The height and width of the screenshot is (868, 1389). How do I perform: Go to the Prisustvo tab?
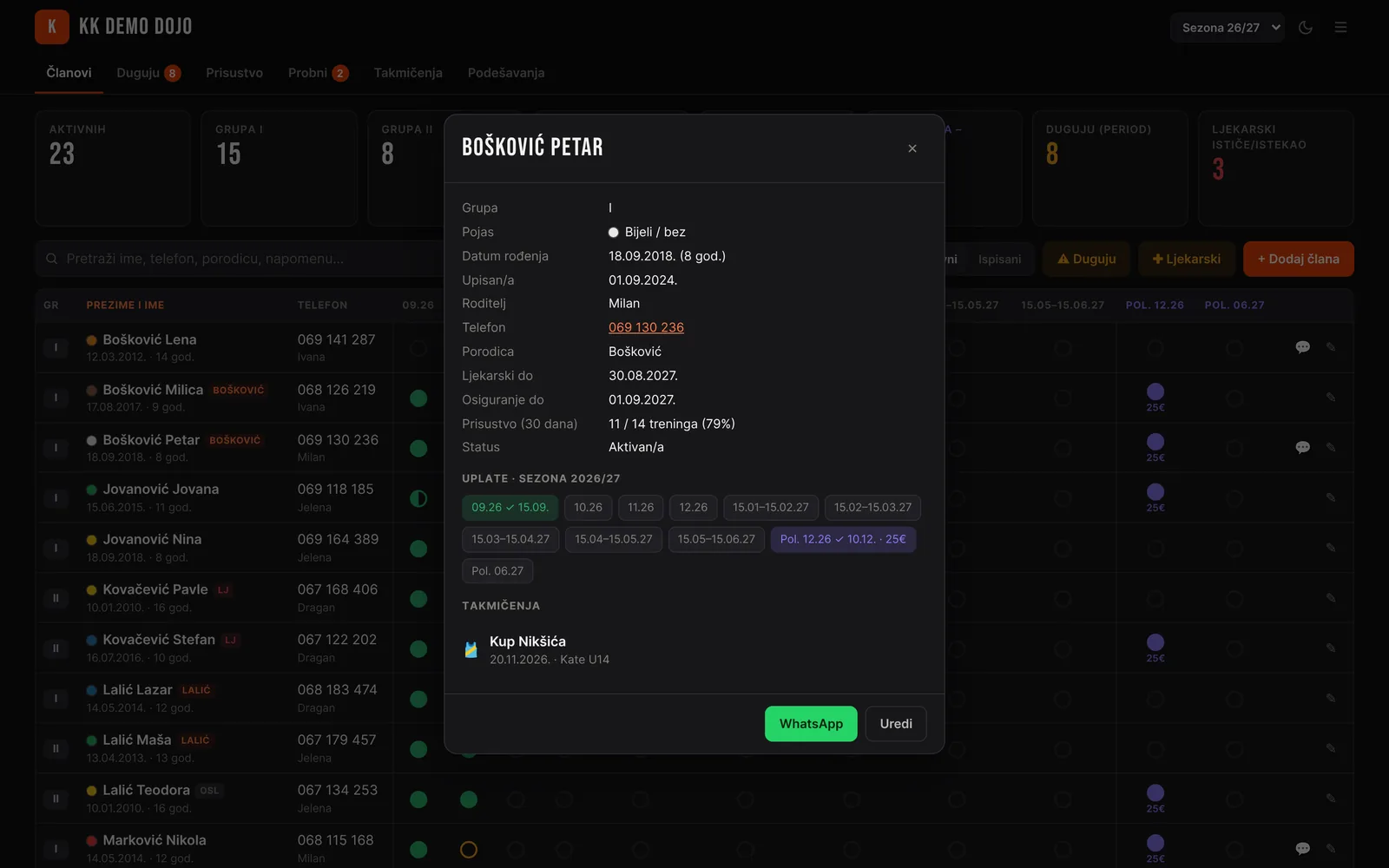pos(234,73)
